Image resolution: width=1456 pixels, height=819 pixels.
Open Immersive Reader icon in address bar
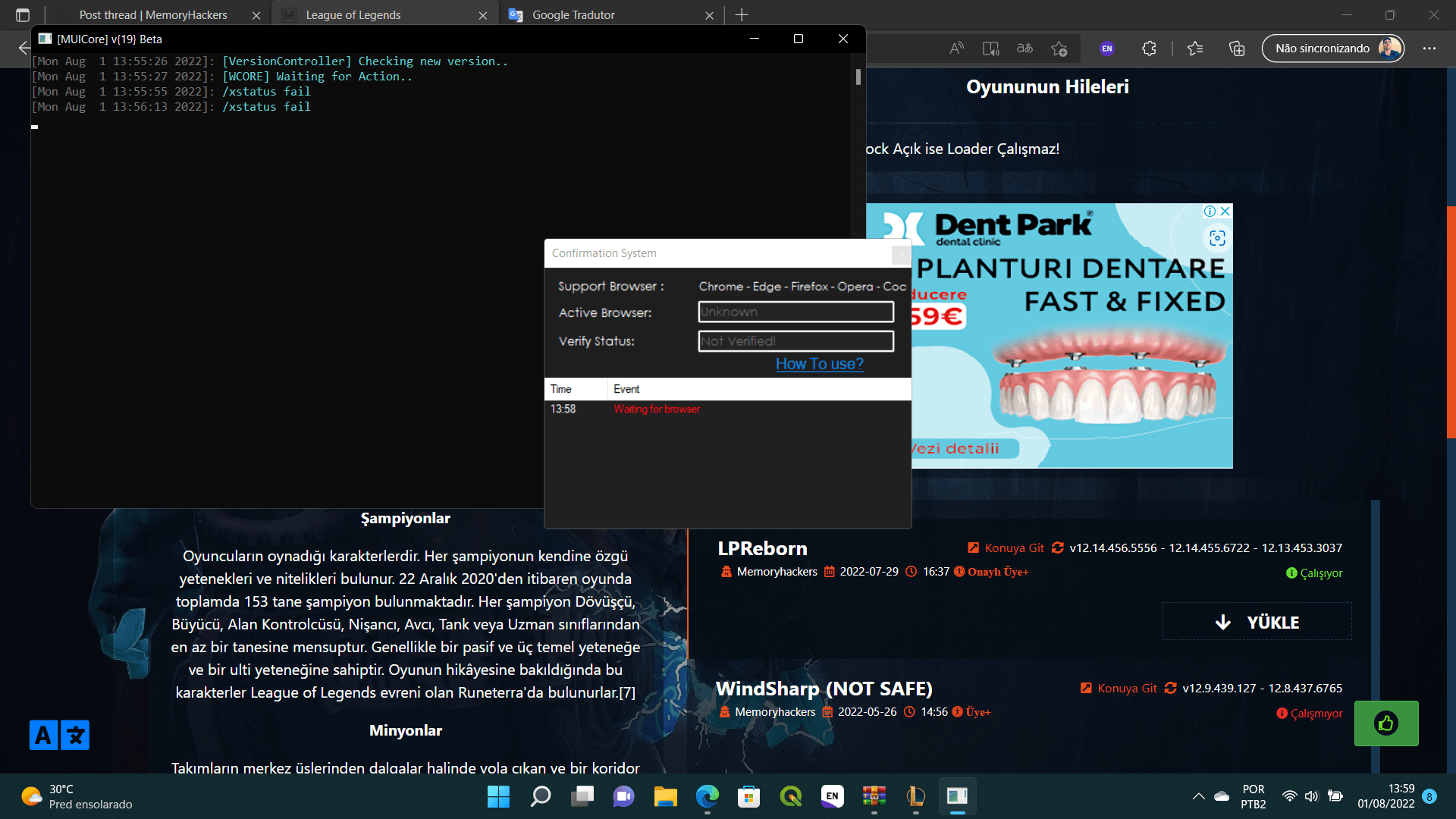click(990, 49)
